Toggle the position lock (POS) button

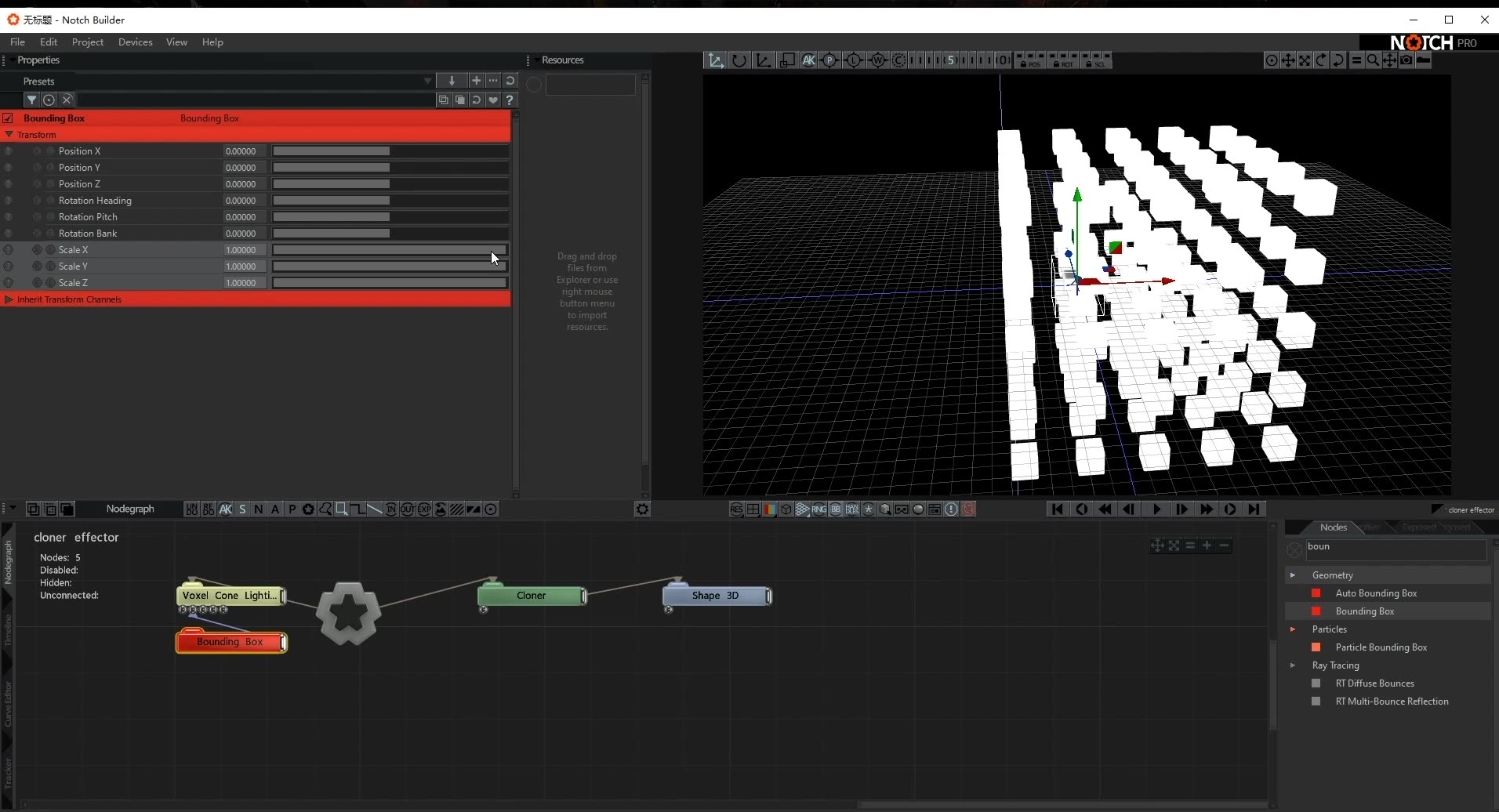coord(1030,60)
